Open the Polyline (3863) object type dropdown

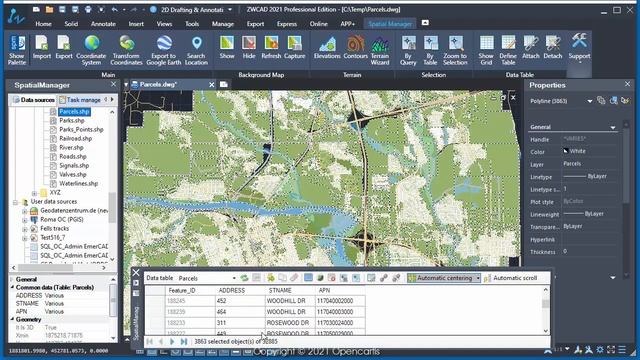pos(590,101)
